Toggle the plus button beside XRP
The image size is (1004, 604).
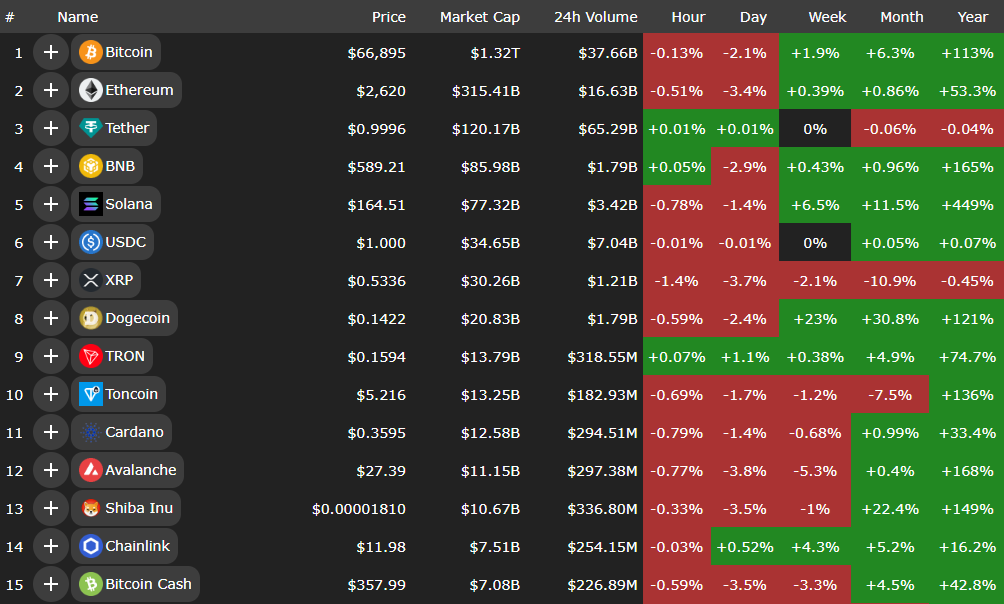[51, 280]
